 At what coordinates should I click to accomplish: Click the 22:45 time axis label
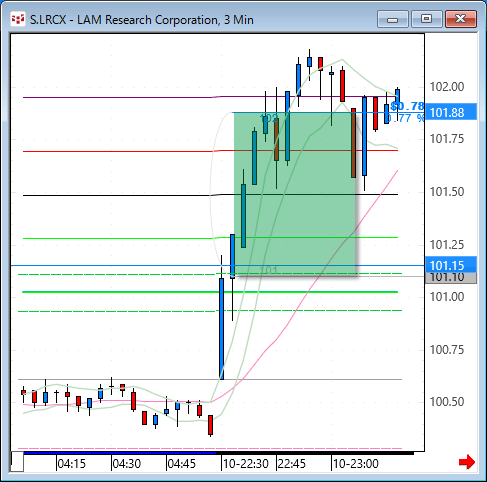coord(292,464)
